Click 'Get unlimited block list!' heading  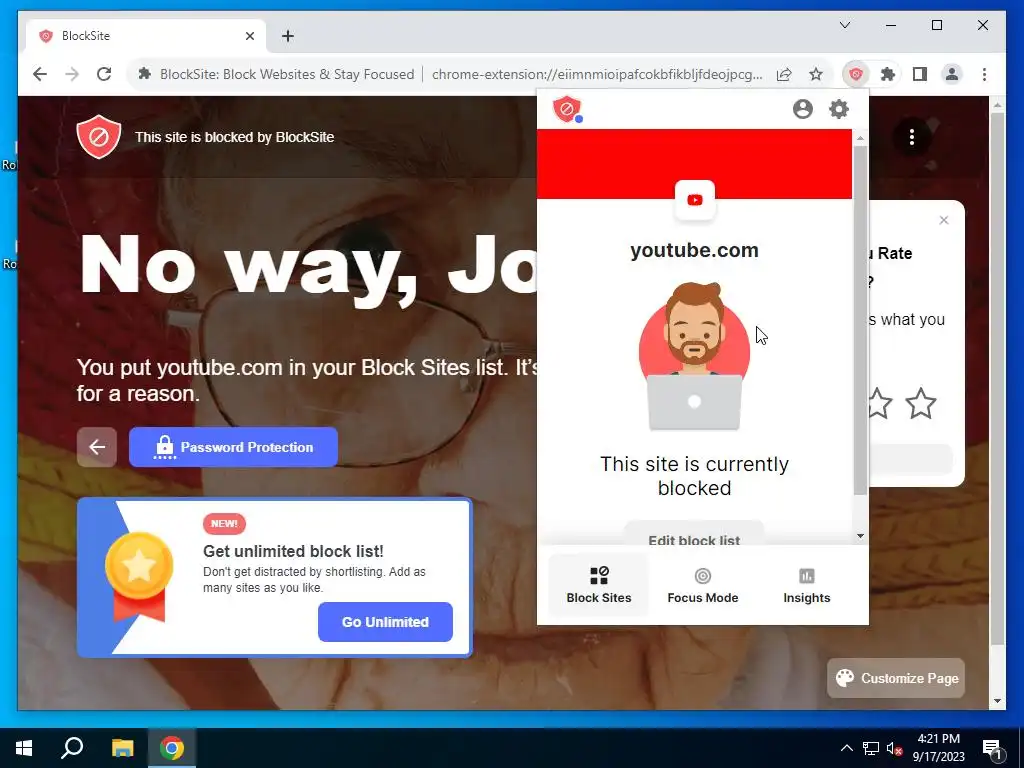(x=293, y=551)
